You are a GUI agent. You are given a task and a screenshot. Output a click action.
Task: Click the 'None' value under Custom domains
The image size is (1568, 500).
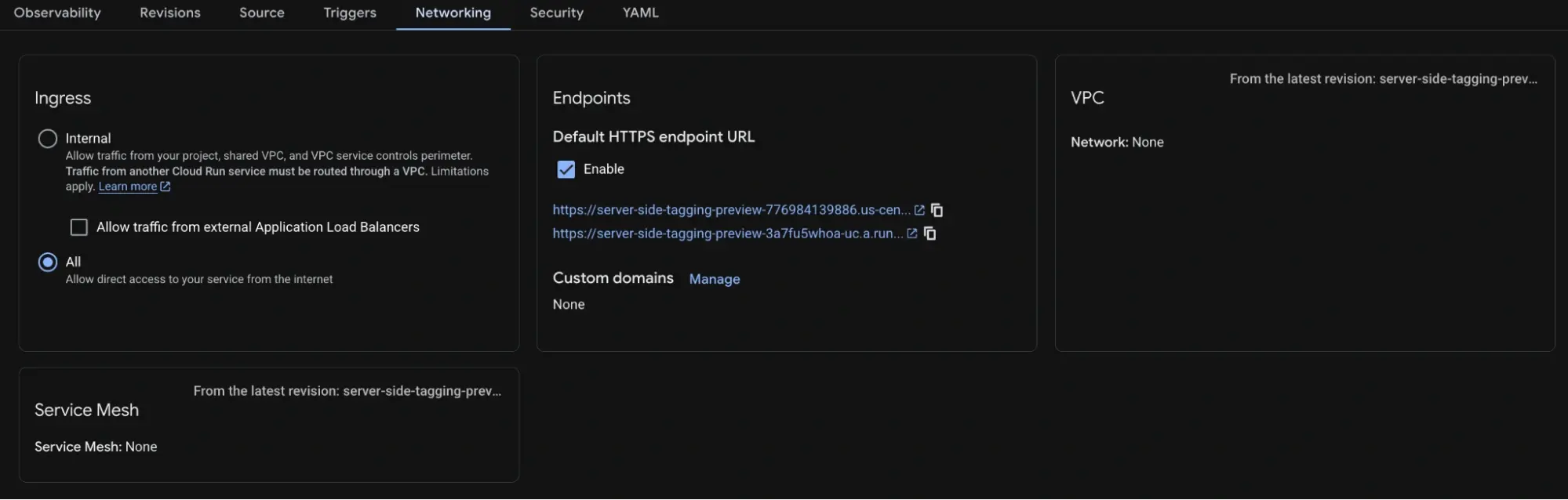click(569, 304)
